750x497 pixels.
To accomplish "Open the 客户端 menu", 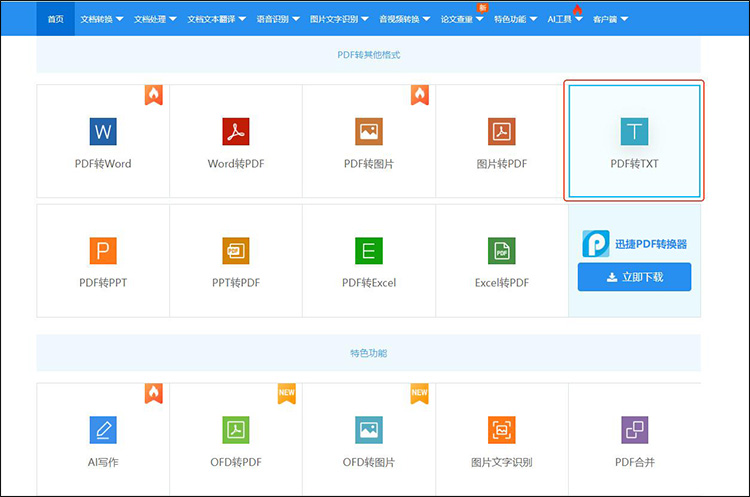I will click(x=610, y=19).
